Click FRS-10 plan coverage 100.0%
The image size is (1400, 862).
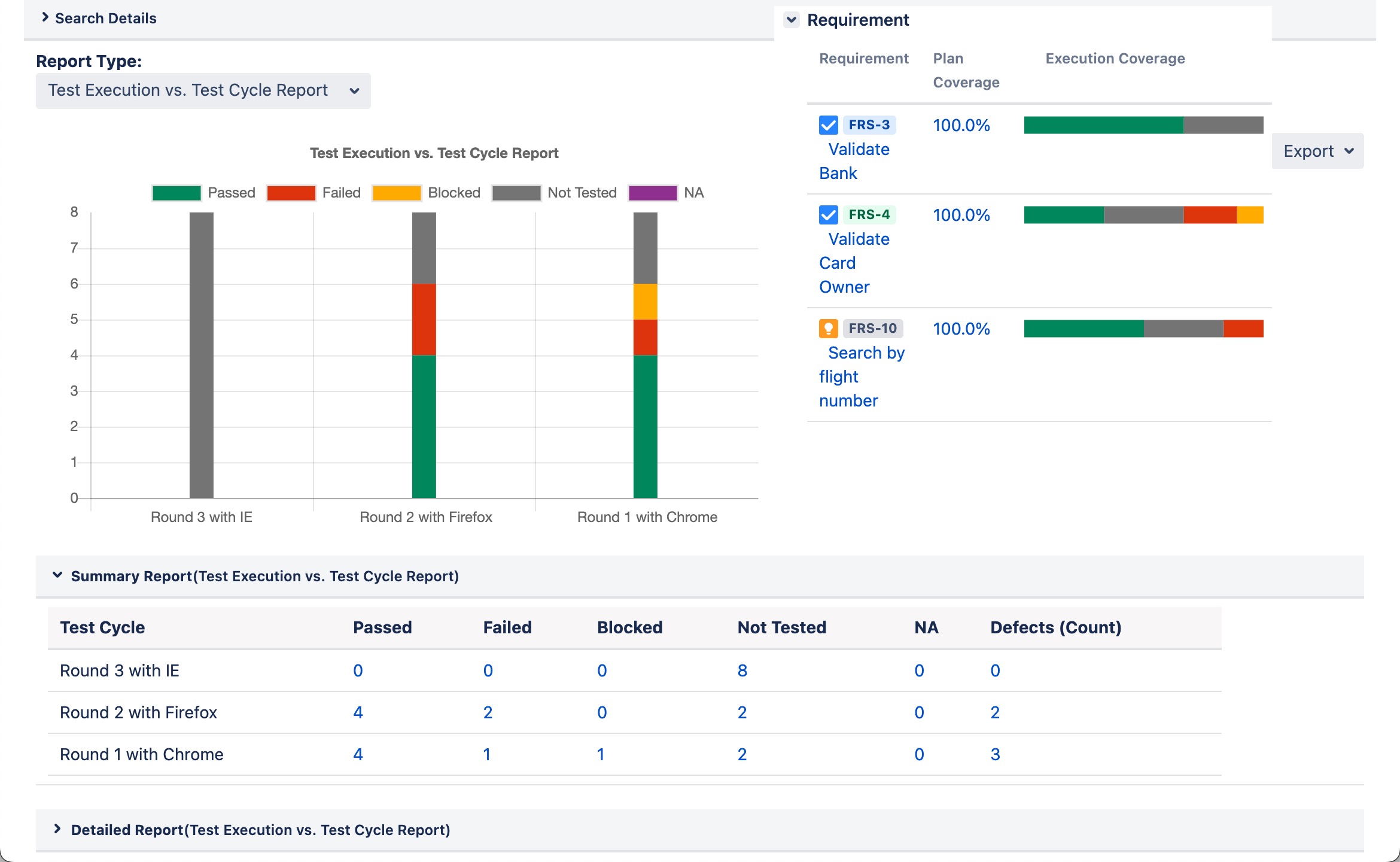[x=961, y=329]
